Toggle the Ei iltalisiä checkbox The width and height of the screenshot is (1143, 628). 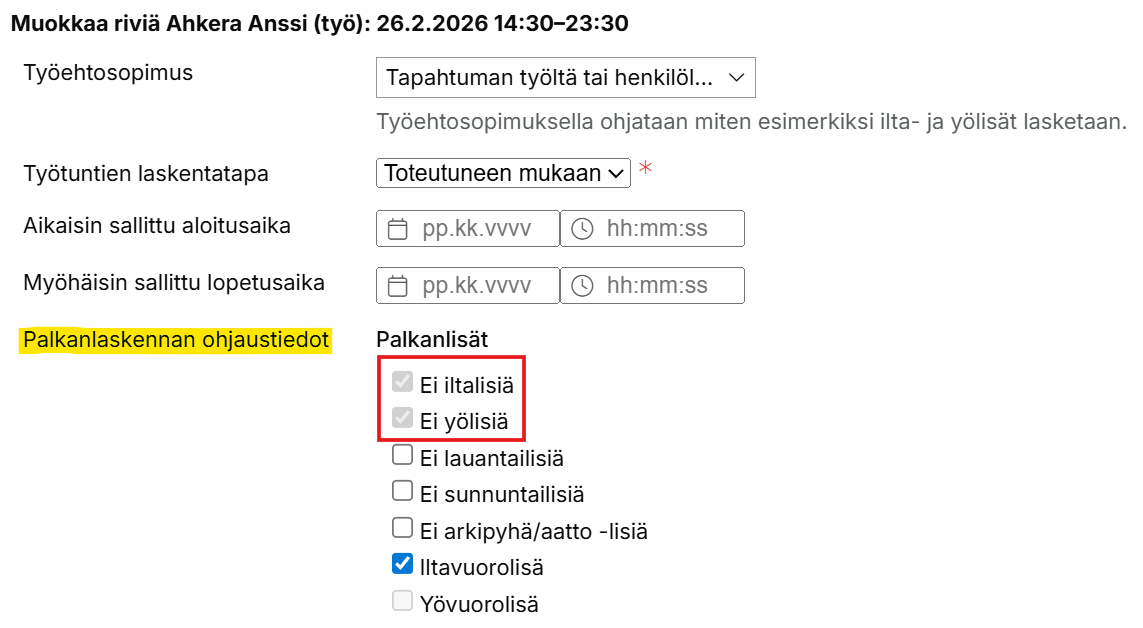tap(402, 382)
